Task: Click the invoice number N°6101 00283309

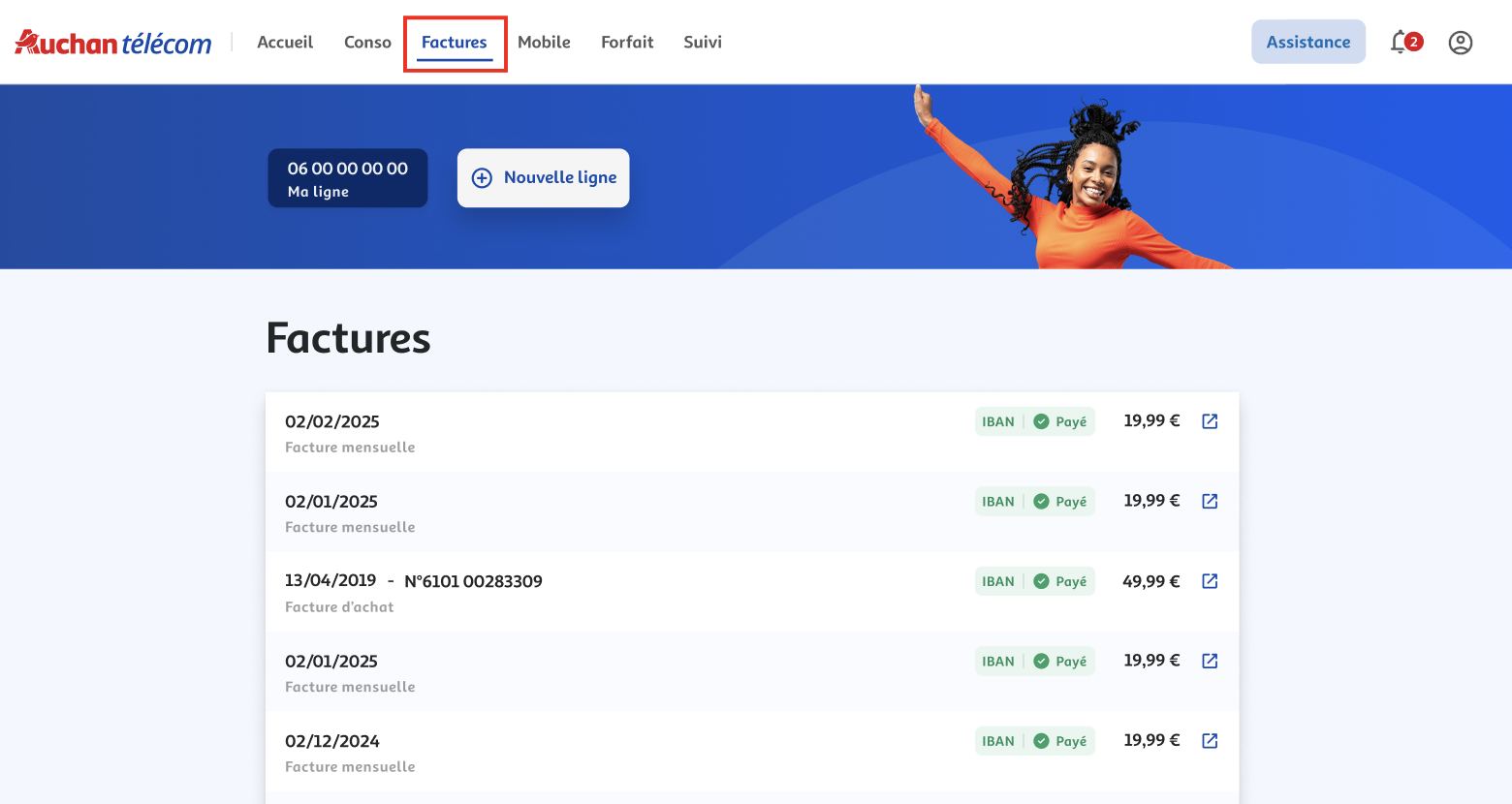Action: coord(473,581)
